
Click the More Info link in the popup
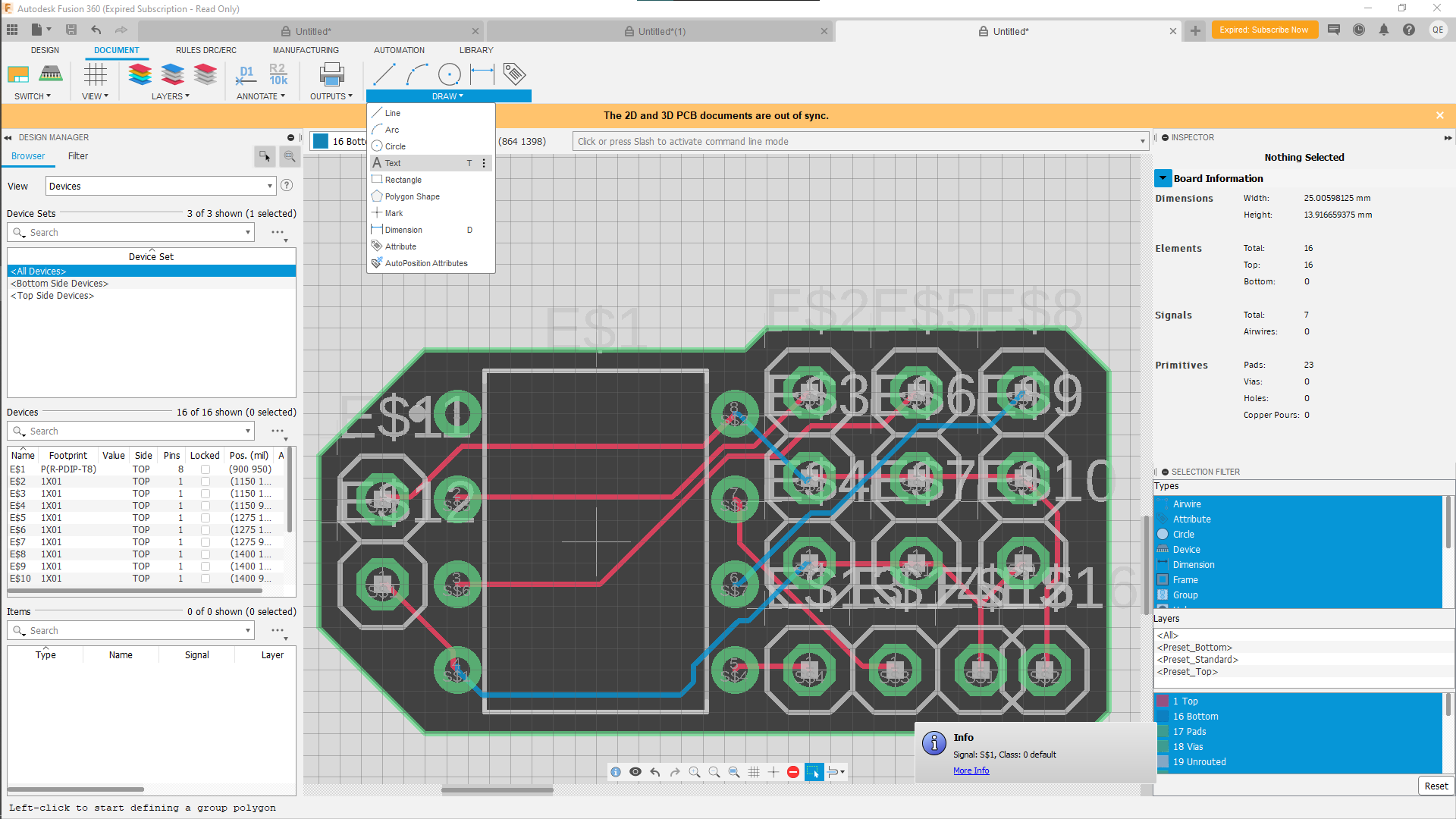coord(971,770)
